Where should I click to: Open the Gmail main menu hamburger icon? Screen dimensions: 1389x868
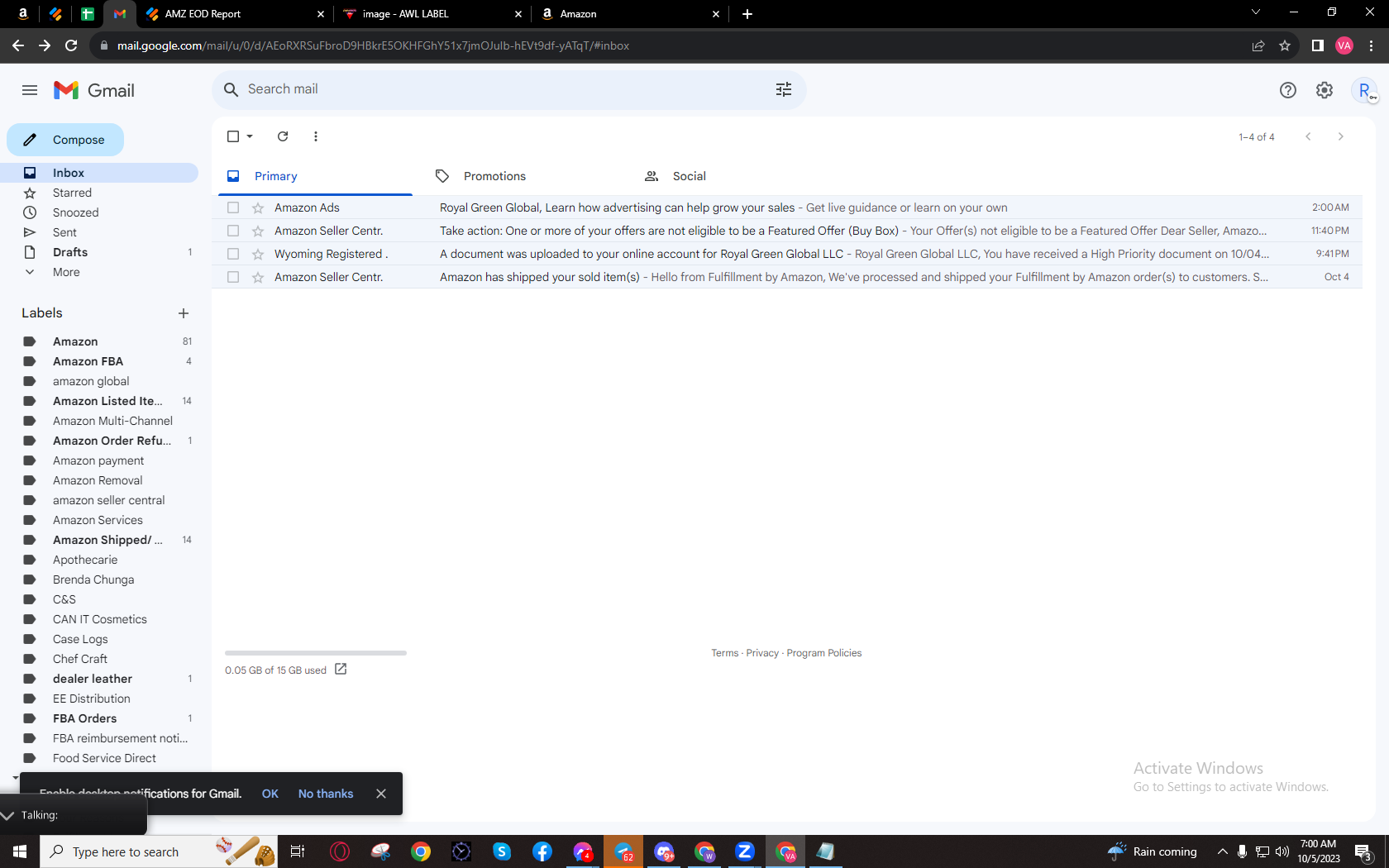pyautogui.click(x=30, y=90)
